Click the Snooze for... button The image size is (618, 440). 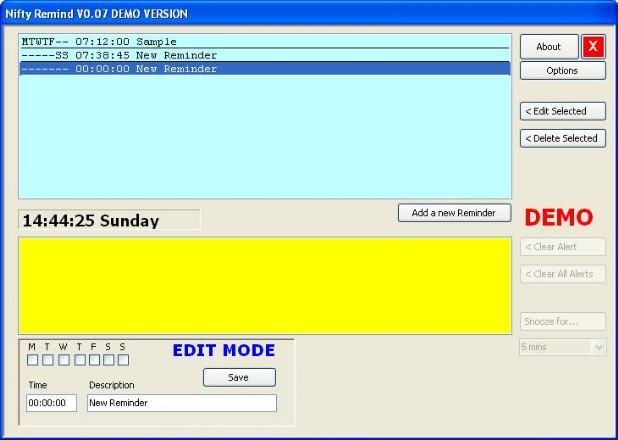click(x=562, y=321)
